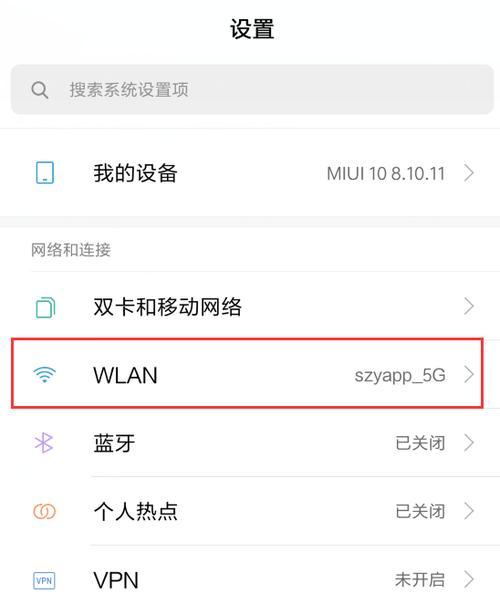Click the WLAN row chevron arrow
This screenshot has height=608, width=500.
click(469, 375)
